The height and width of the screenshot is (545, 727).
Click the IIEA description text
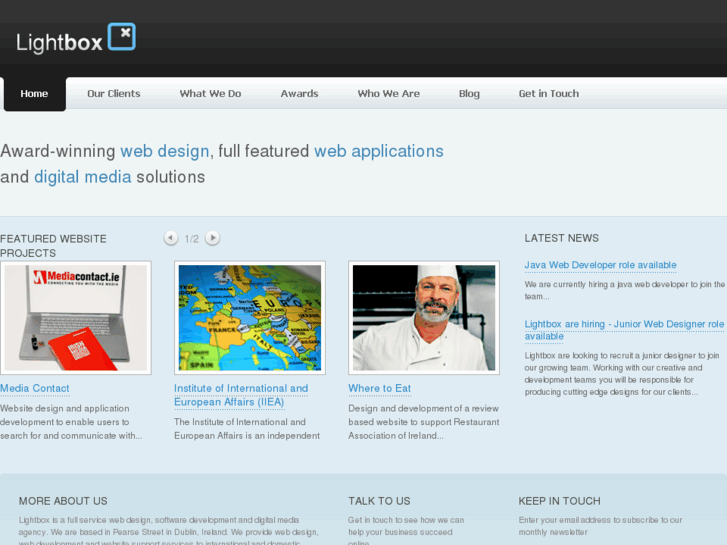247,429
